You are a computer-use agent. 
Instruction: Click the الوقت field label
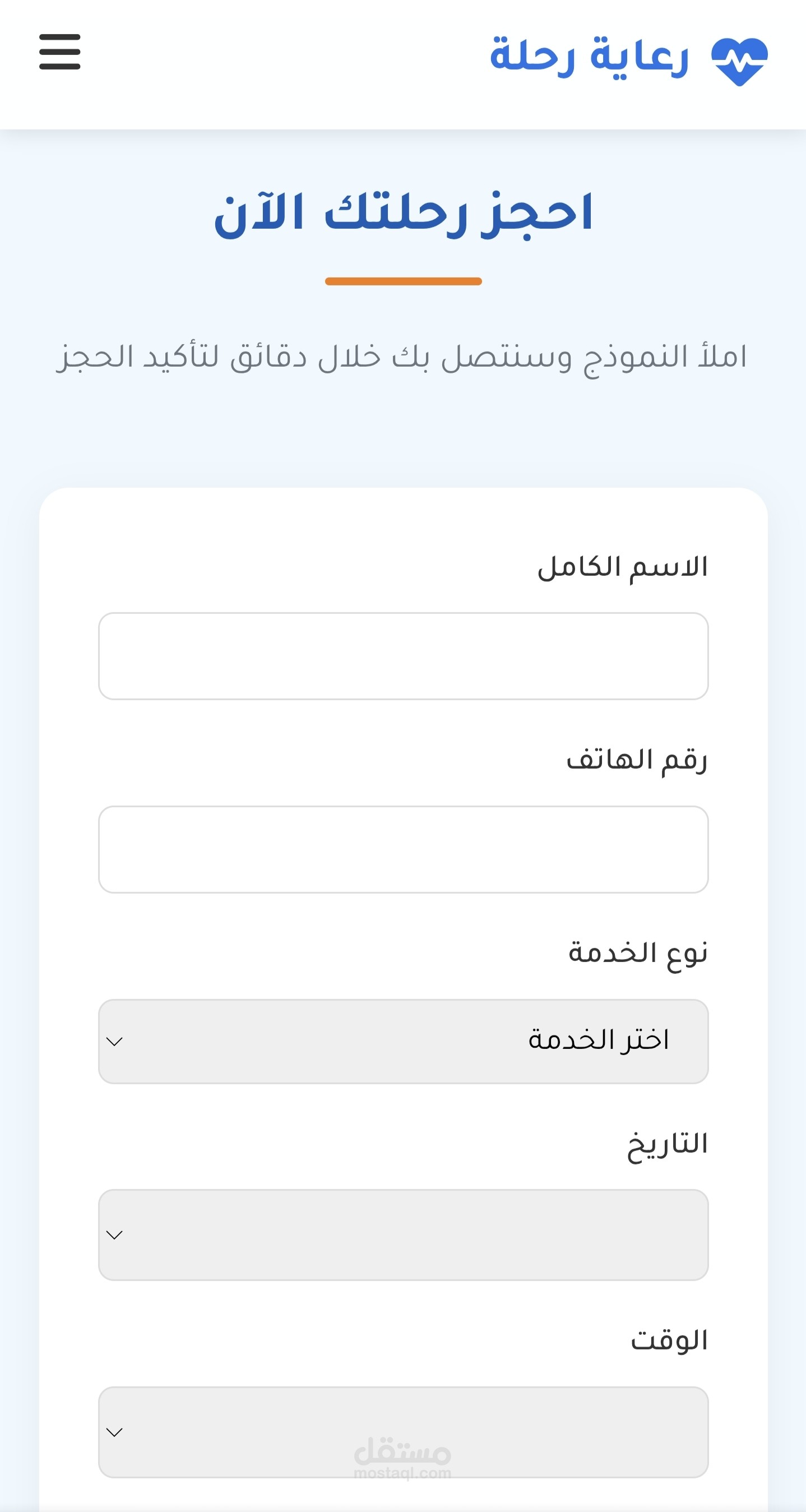(x=669, y=1340)
